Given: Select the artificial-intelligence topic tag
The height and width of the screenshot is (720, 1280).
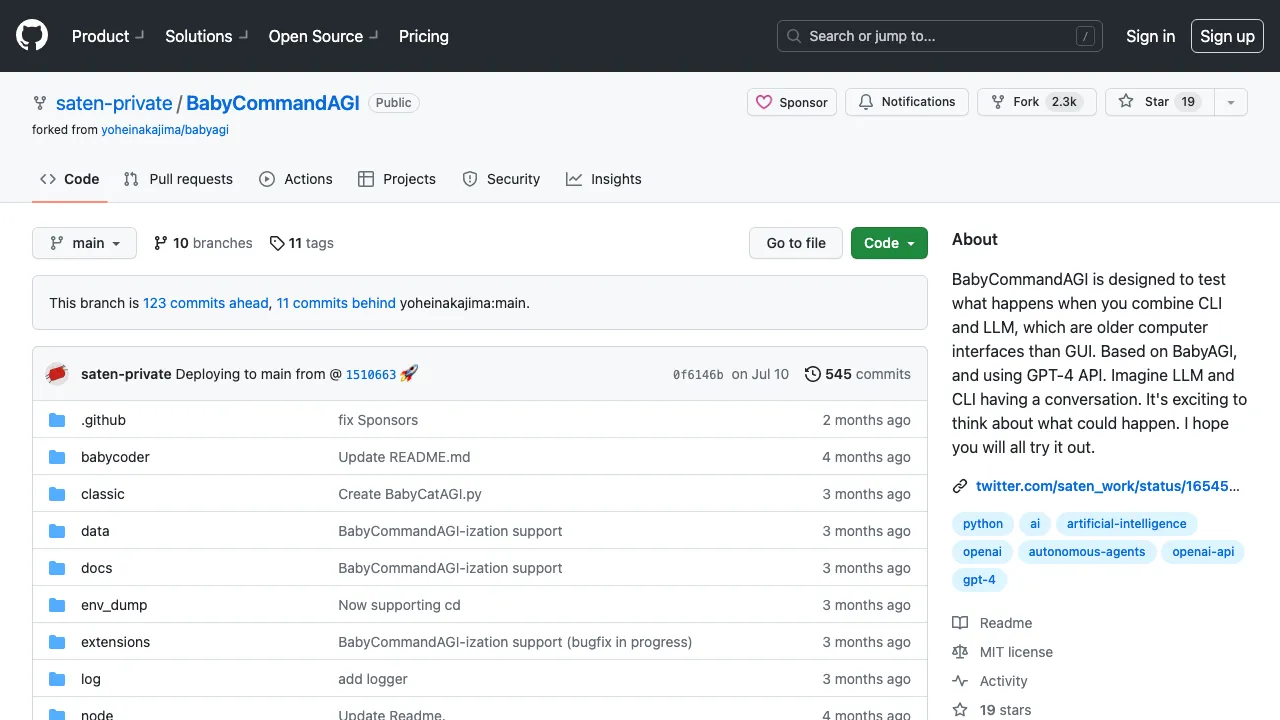Looking at the screenshot, I should pyautogui.click(x=1126, y=524).
